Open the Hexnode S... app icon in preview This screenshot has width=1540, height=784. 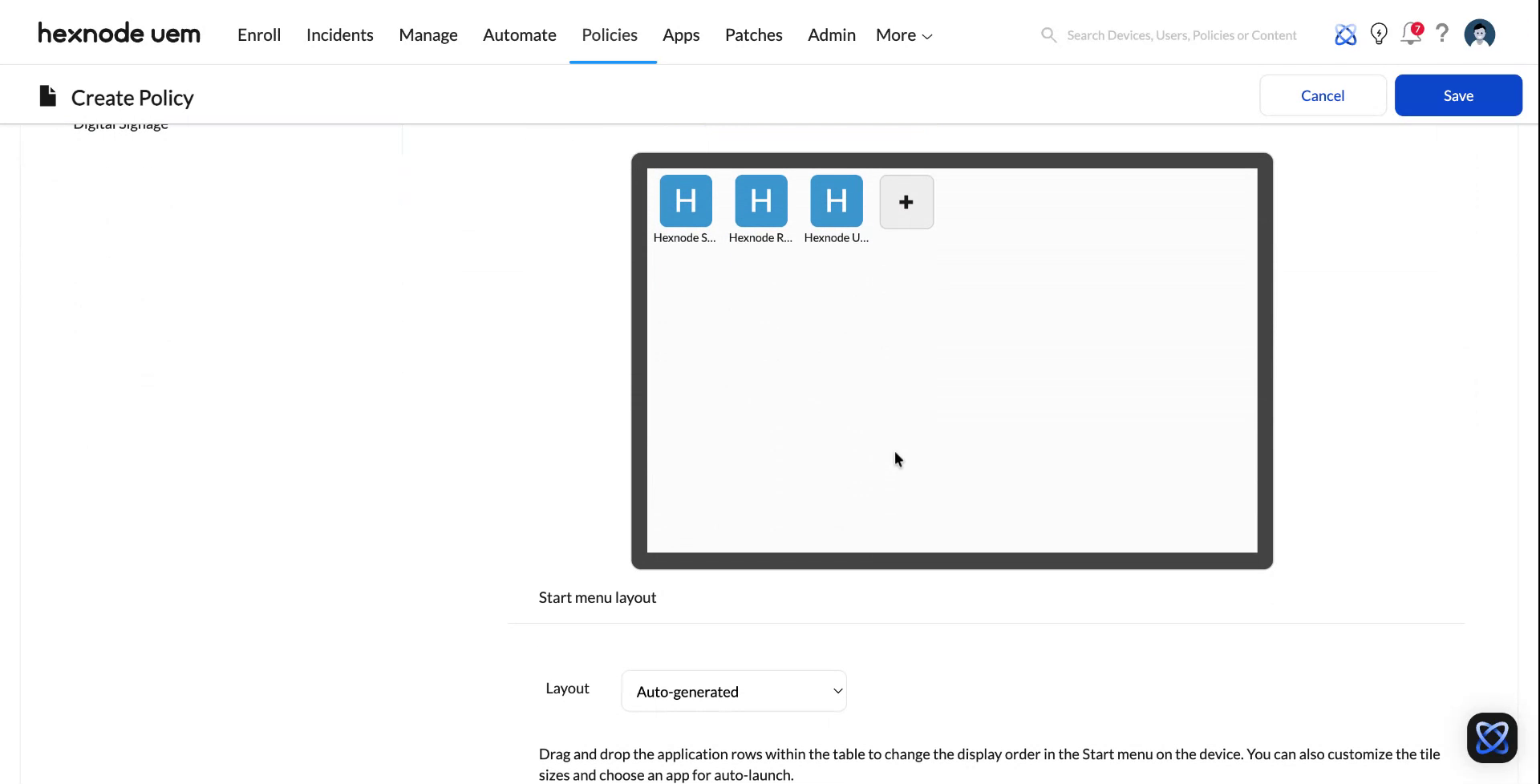(x=685, y=201)
